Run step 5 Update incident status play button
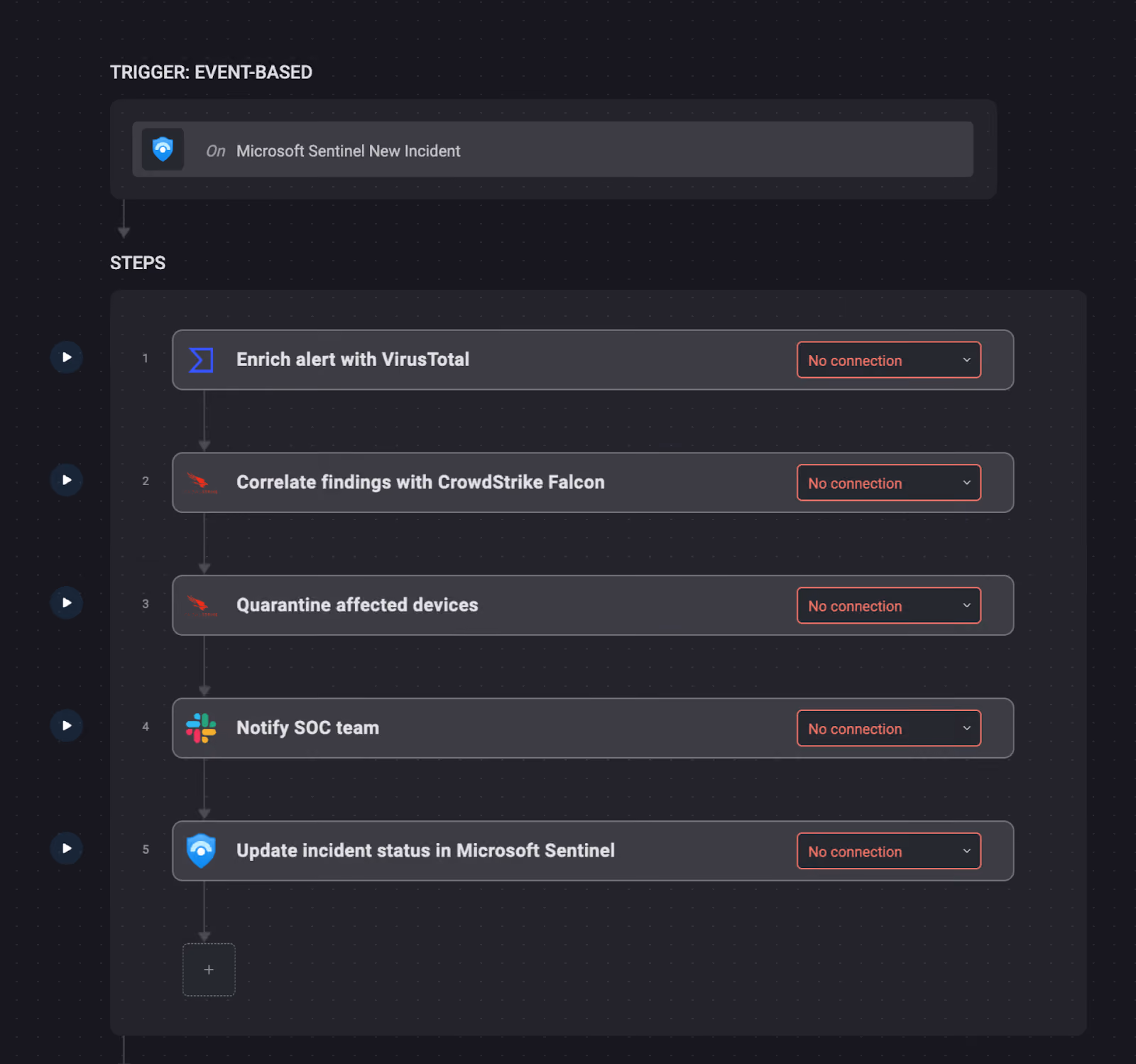This screenshot has width=1136, height=1064. [x=66, y=849]
